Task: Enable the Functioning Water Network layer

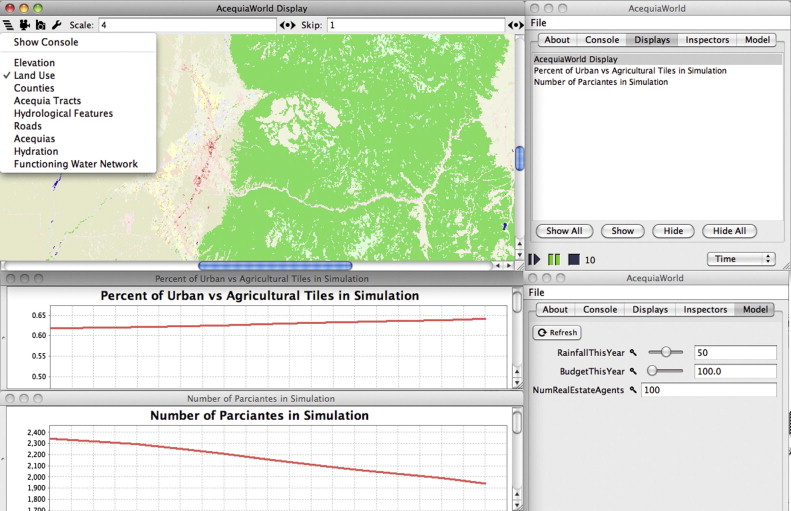Action: [78, 163]
